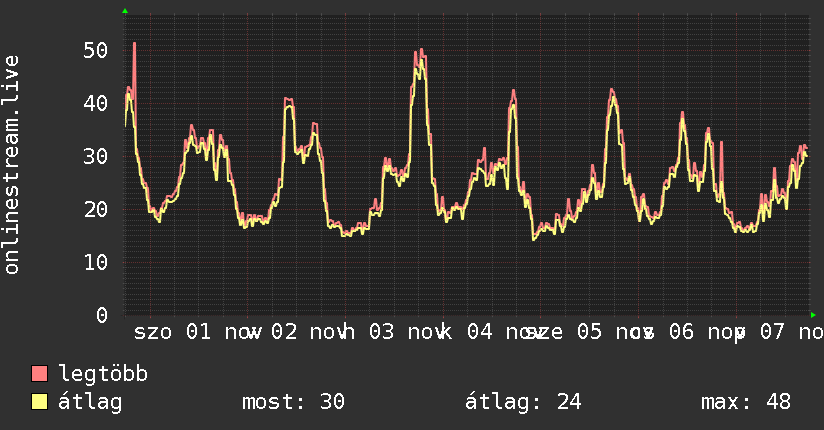The image size is (824, 430).
Task: Click the 'átlag: 24' statistic
Action: pos(523,402)
